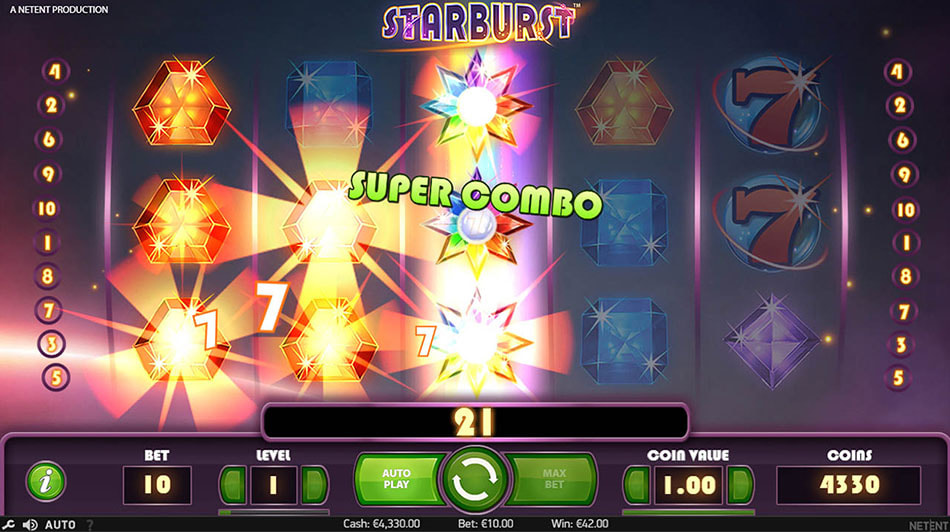Screen dimensions: 950x532
Task: Mute the game sound speaker icon
Action: [30, 525]
